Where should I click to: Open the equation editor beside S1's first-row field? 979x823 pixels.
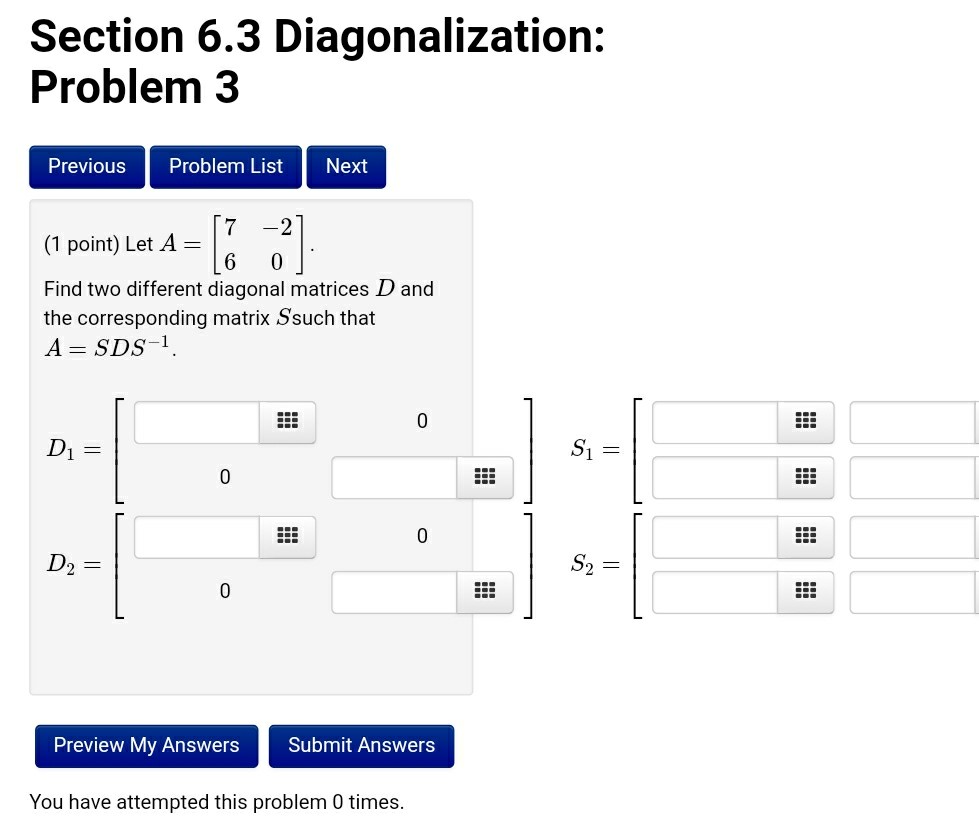click(807, 421)
